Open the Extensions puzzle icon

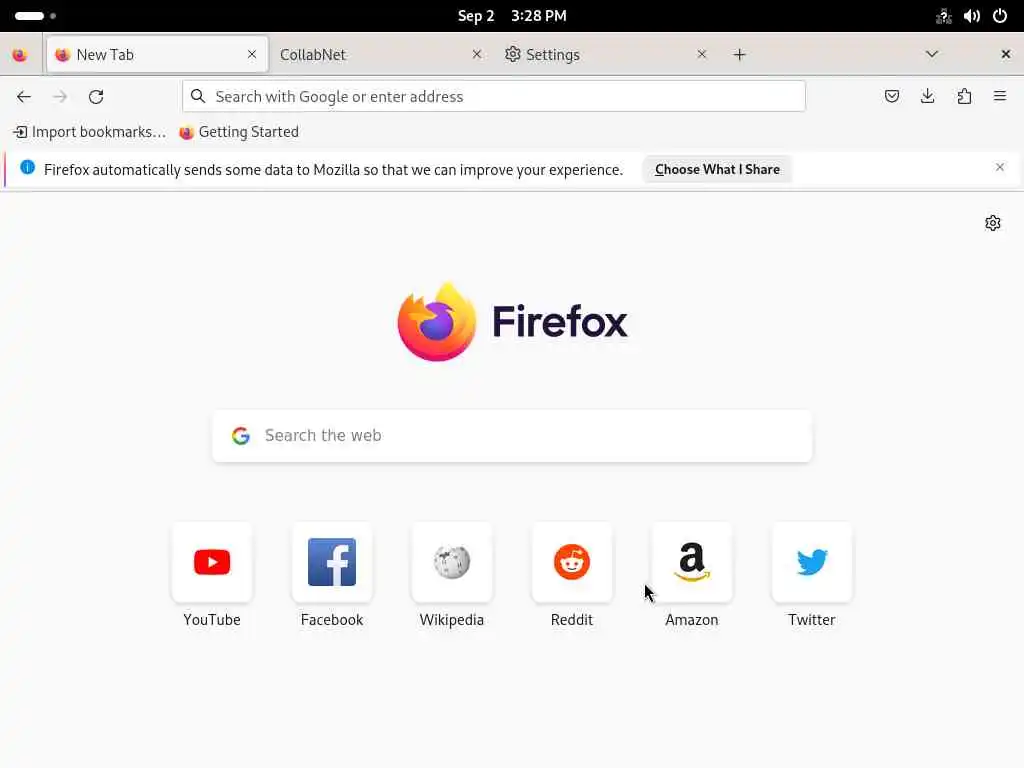(964, 97)
